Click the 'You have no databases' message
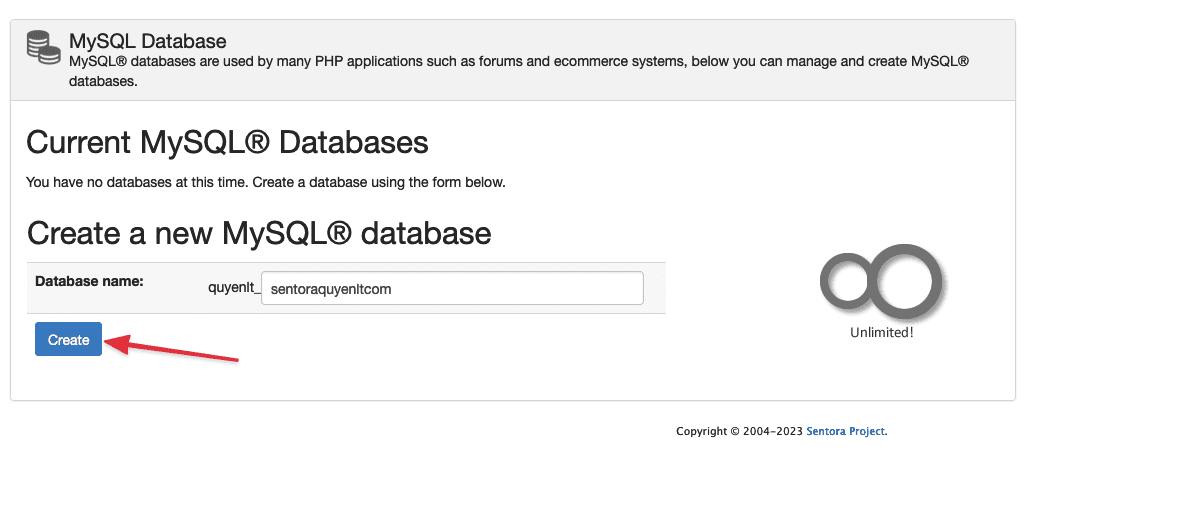Screen dimensions: 1193x532 click(265, 183)
